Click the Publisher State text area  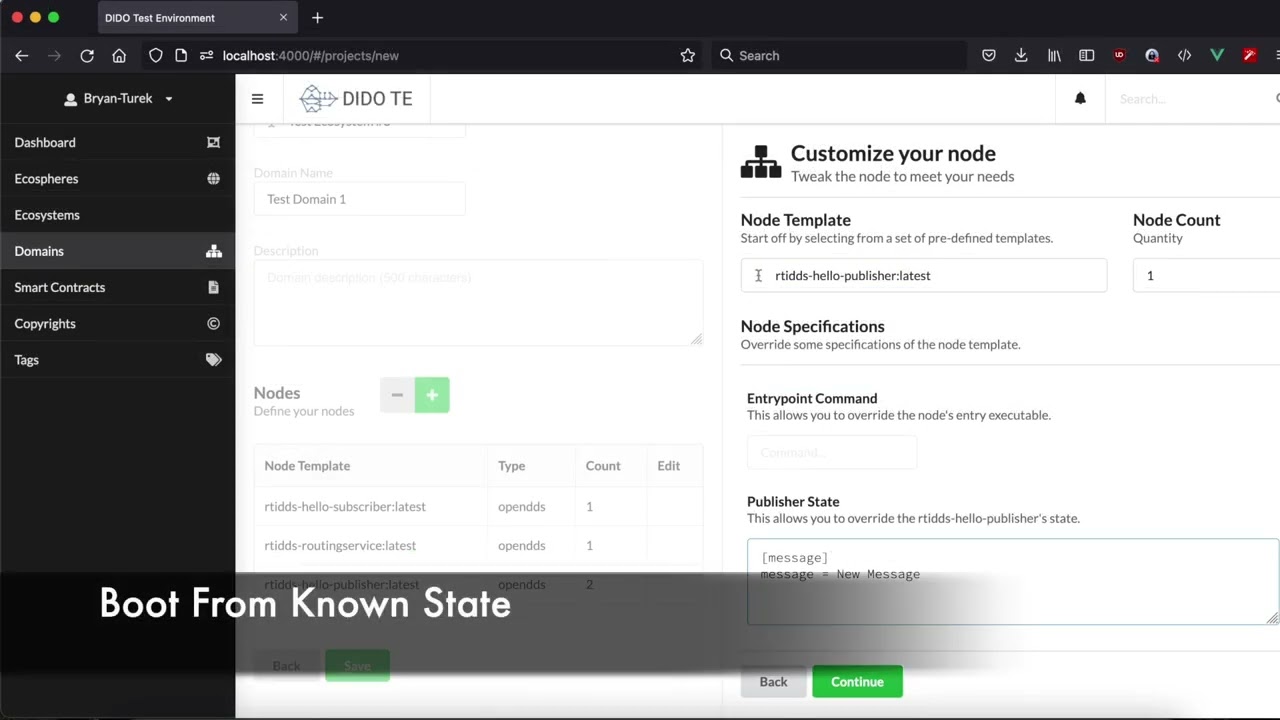pyautogui.click(x=1013, y=582)
